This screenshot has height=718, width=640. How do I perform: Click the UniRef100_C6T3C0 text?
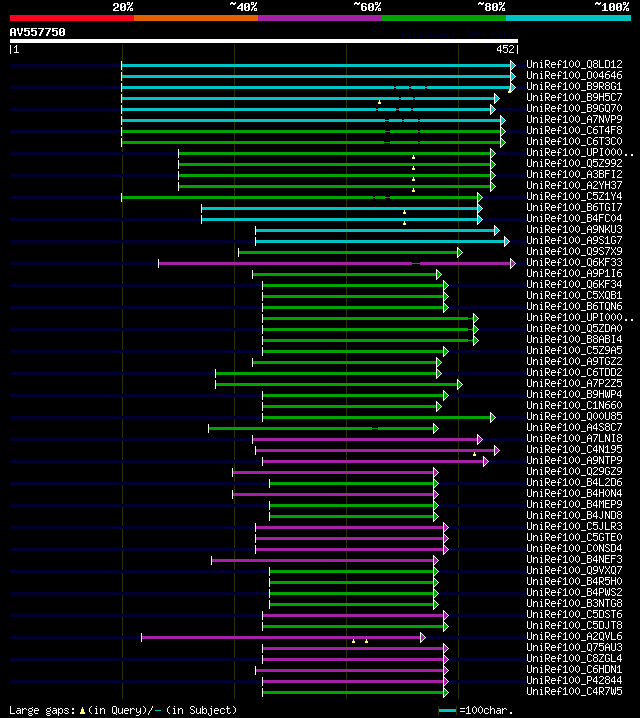(574, 141)
